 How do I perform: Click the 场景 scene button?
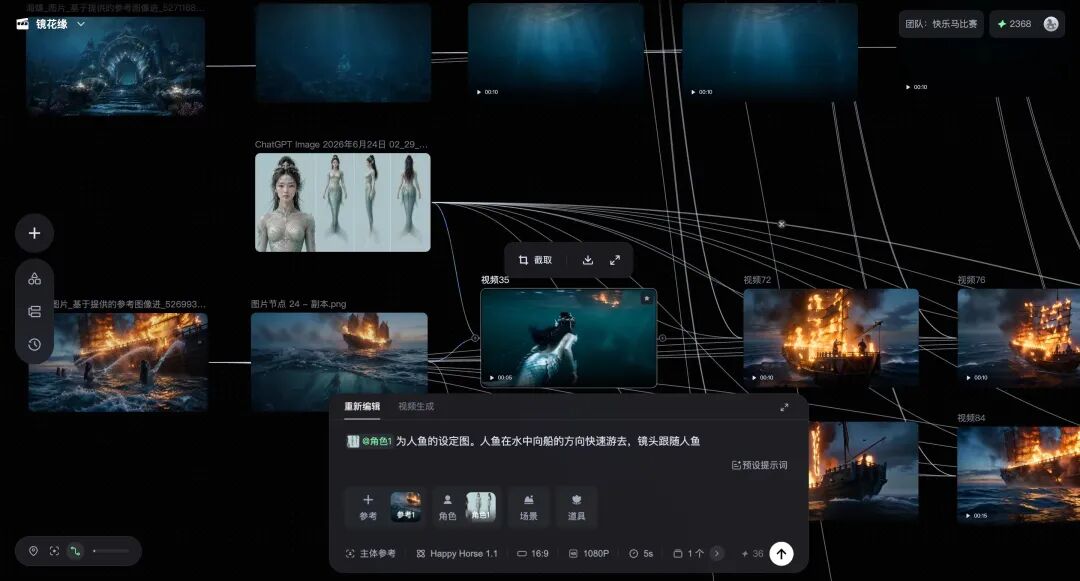pos(528,507)
